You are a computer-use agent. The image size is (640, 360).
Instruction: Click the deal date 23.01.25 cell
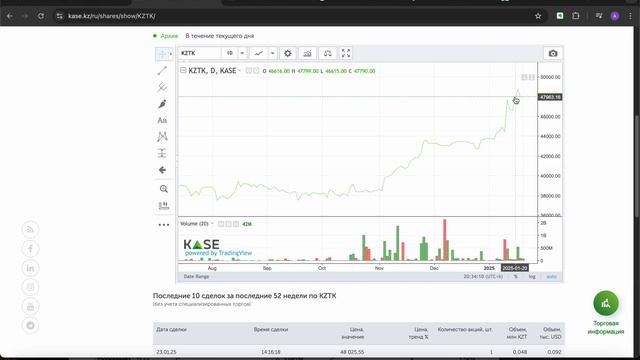click(x=166, y=352)
